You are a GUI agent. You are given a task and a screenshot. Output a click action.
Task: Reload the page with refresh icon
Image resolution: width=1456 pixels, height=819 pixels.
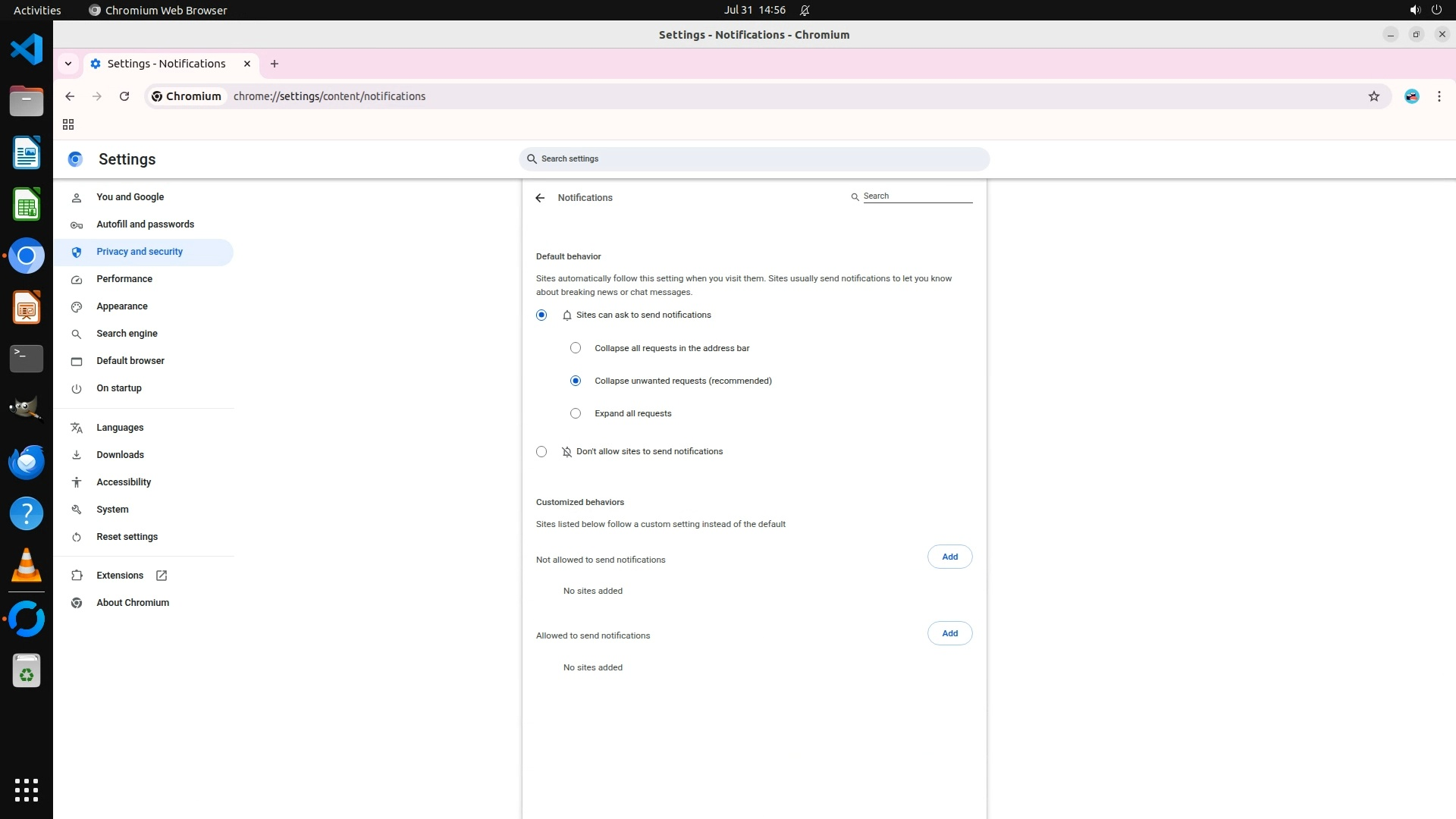click(124, 96)
